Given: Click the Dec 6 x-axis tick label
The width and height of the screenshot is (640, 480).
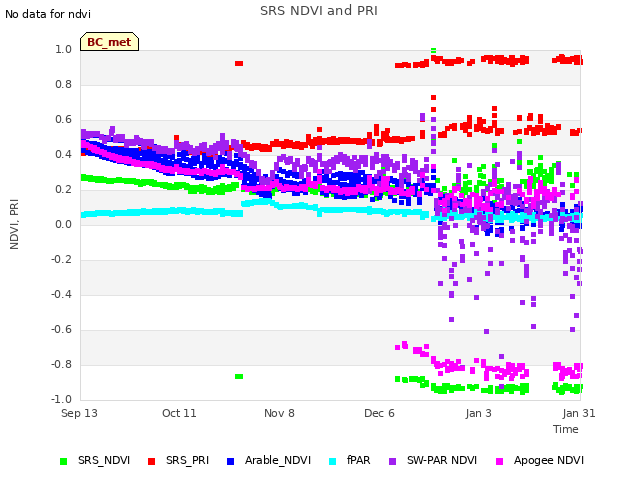Looking at the screenshot, I should [x=379, y=413].
